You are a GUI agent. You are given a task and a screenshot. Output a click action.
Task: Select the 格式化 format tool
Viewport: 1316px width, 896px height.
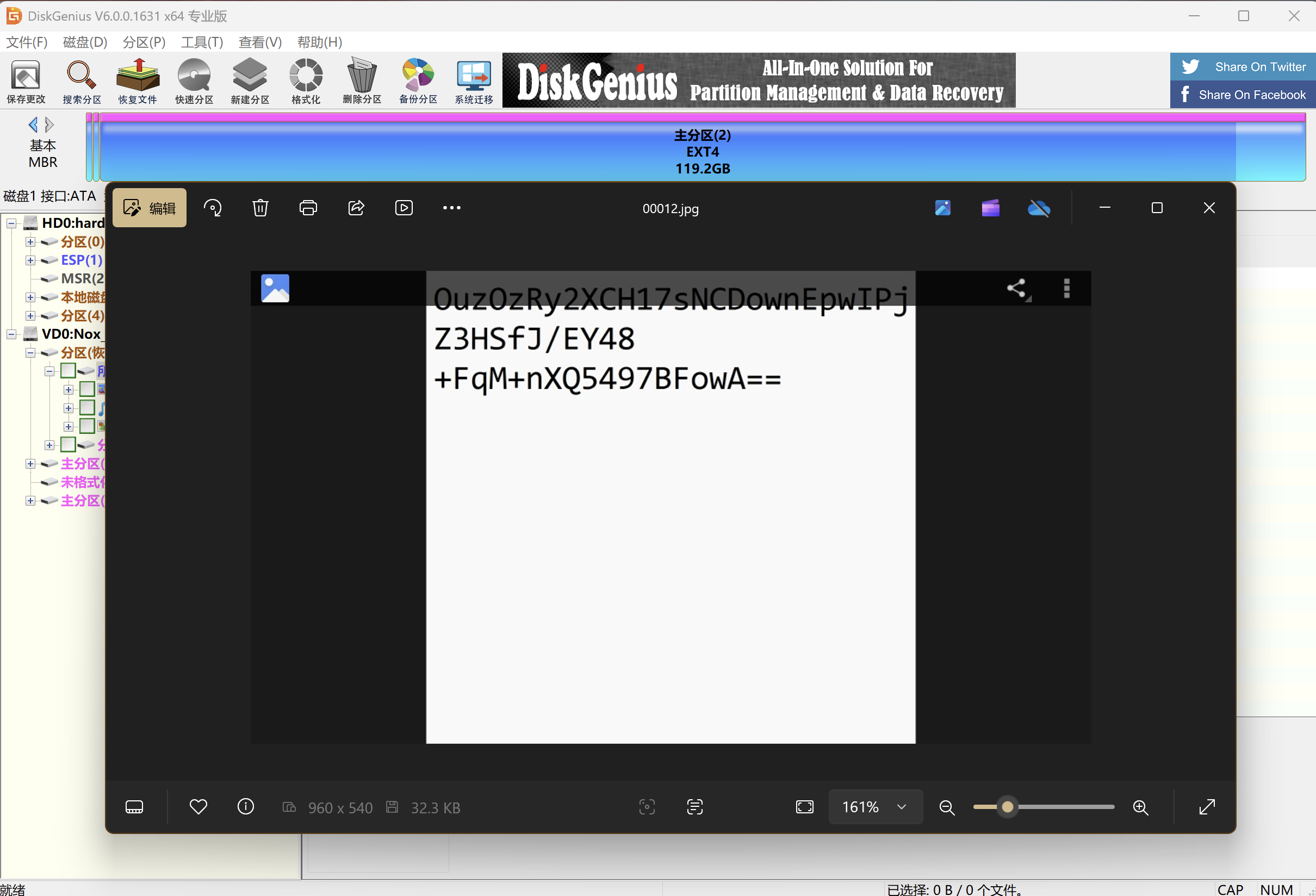306,82
